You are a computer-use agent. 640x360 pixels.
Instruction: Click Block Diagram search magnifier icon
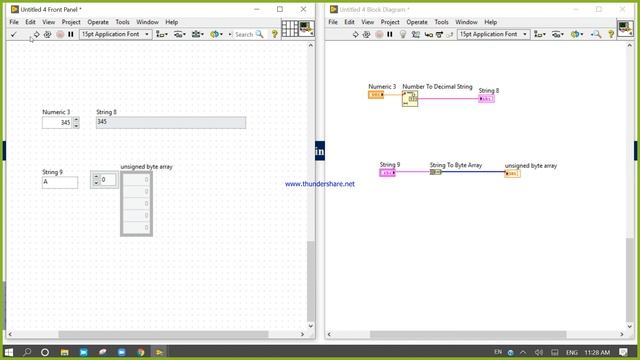[x=596, y=35]
